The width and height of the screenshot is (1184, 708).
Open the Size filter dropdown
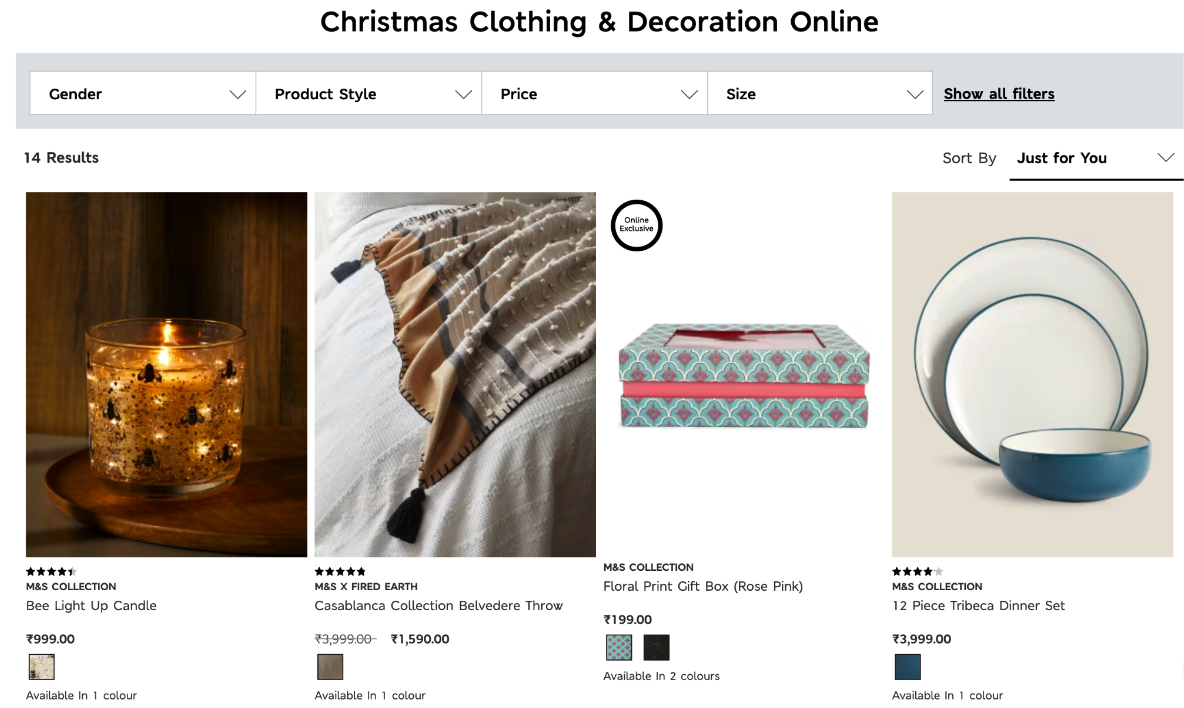pos(820,94)
